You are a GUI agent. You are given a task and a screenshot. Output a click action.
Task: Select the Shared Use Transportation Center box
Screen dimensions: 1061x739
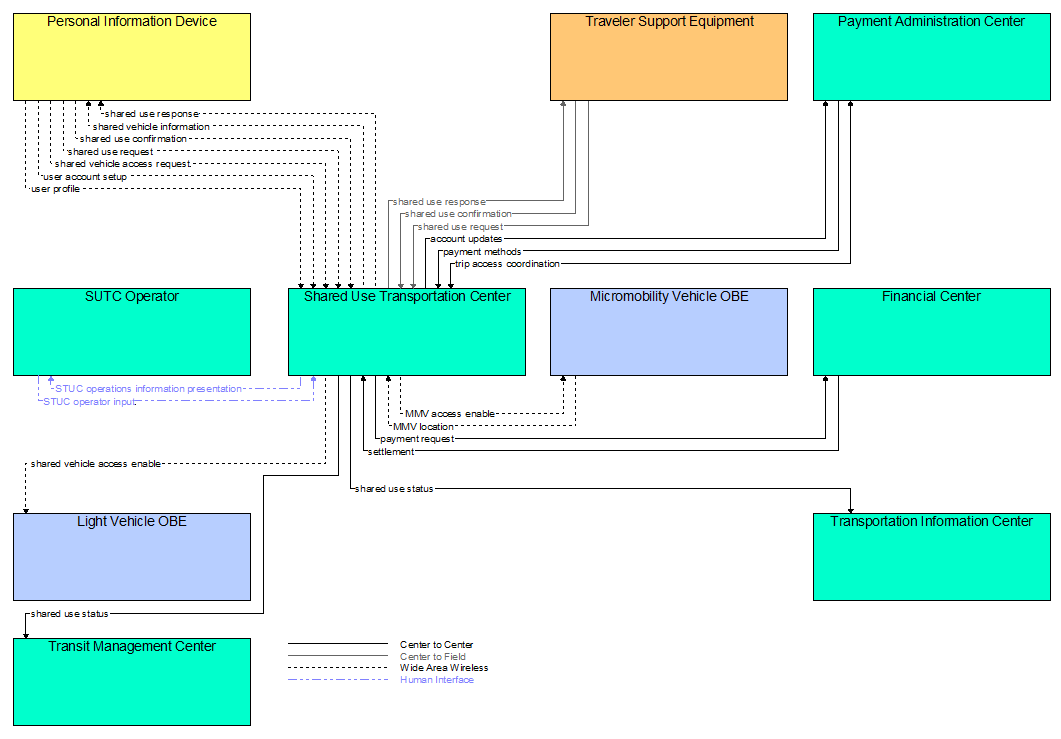coord(406,332)
